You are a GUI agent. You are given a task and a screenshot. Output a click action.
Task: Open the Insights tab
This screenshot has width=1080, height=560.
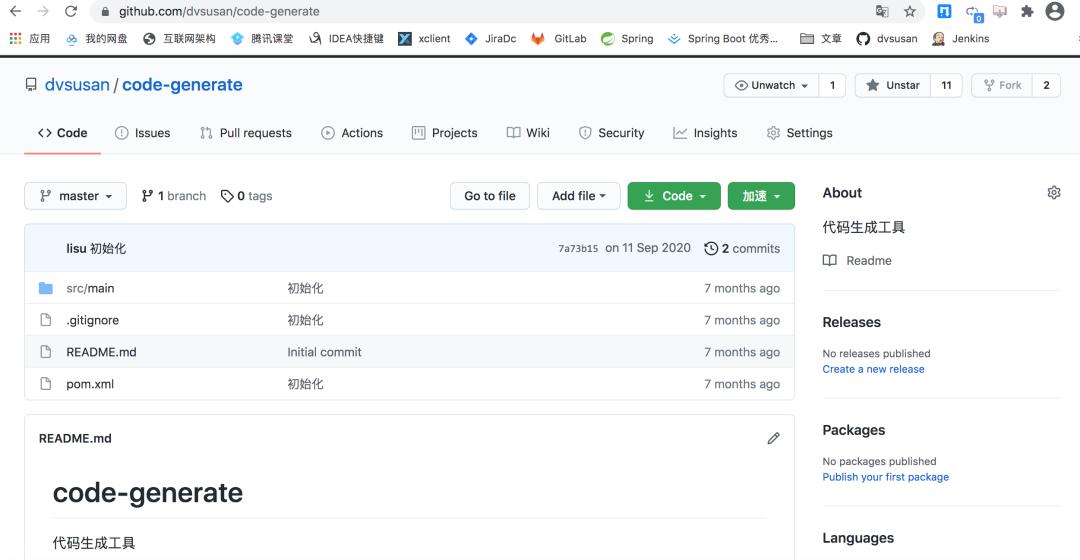coord(705,133)
